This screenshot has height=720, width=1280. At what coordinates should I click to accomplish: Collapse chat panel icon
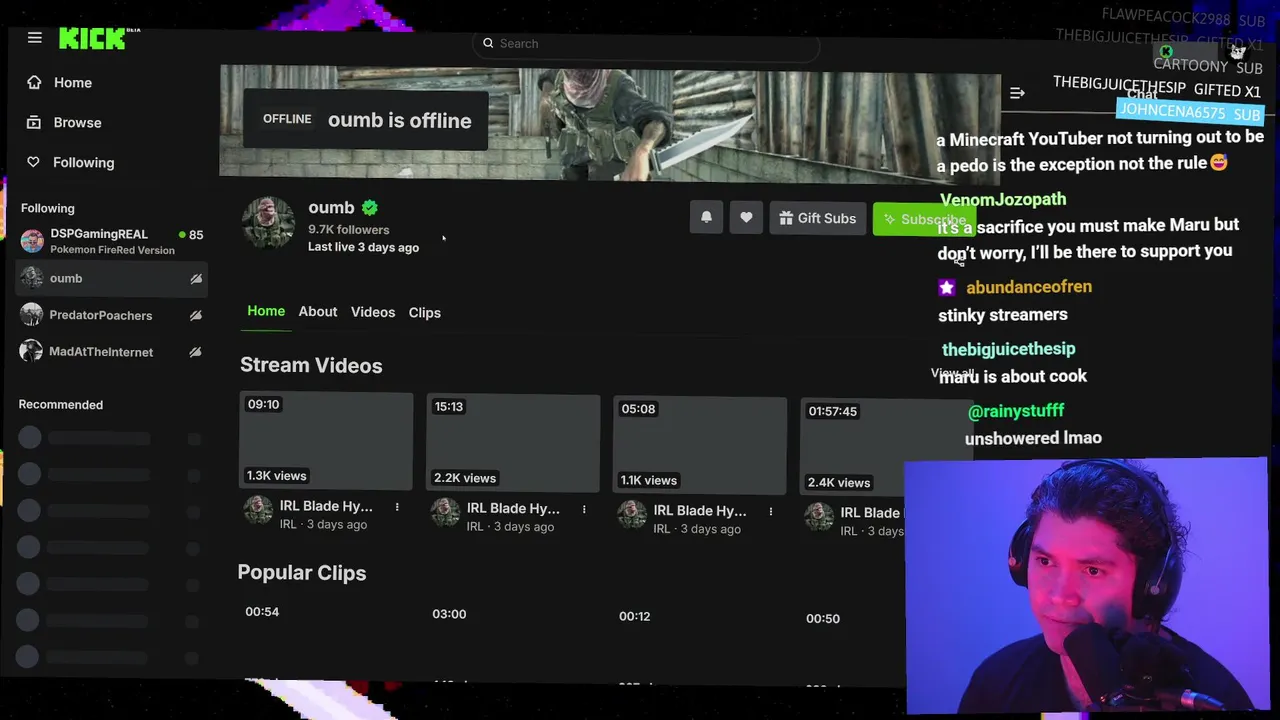point(1017,93)
